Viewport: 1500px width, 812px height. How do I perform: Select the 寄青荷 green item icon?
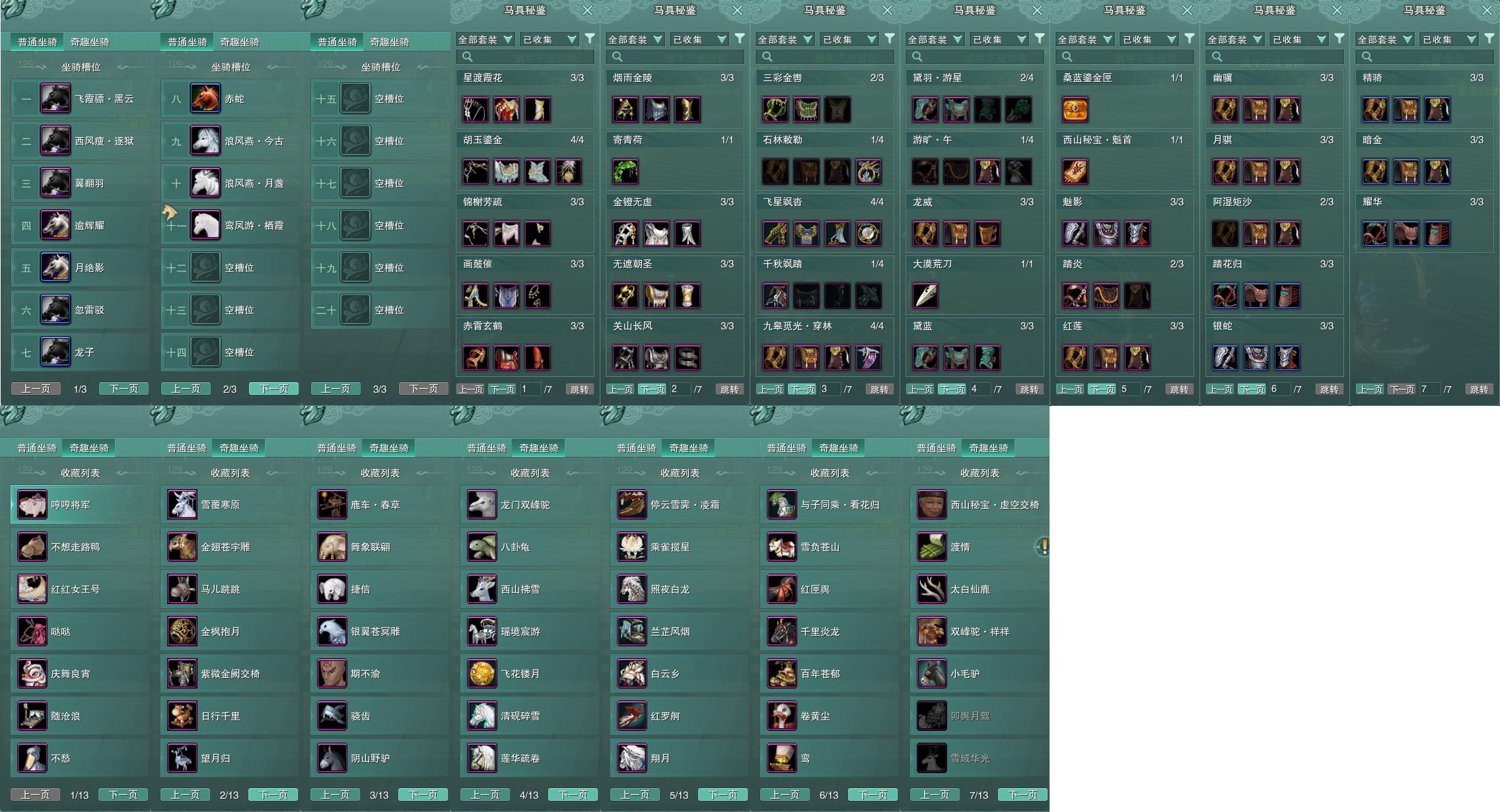tap(625, 172)
